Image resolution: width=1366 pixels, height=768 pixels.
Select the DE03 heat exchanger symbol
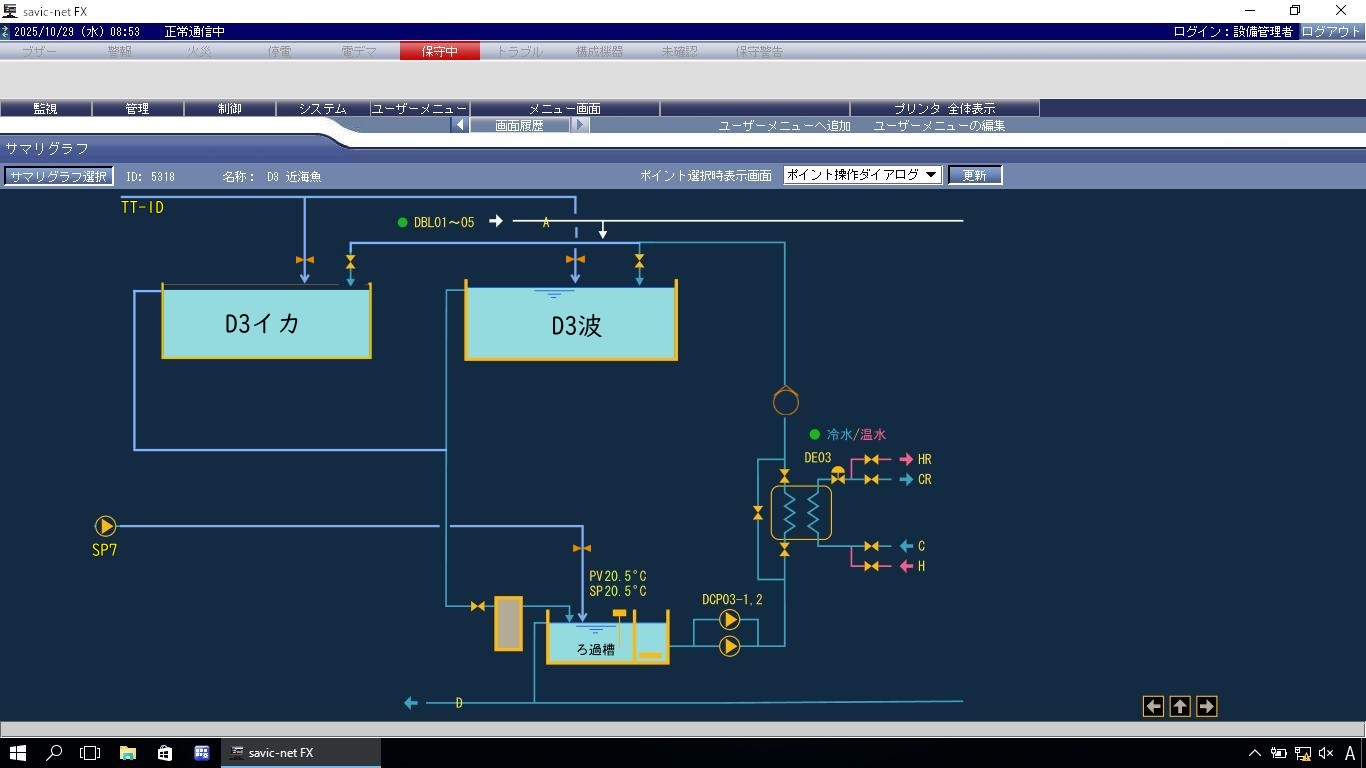[801, 514]
